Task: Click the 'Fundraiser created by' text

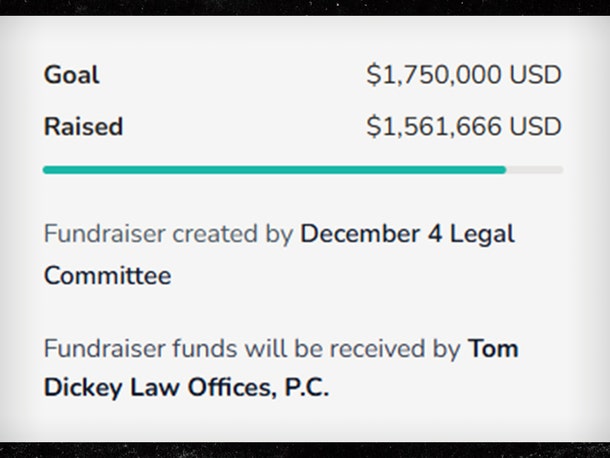Action: (x=168, y=234)
